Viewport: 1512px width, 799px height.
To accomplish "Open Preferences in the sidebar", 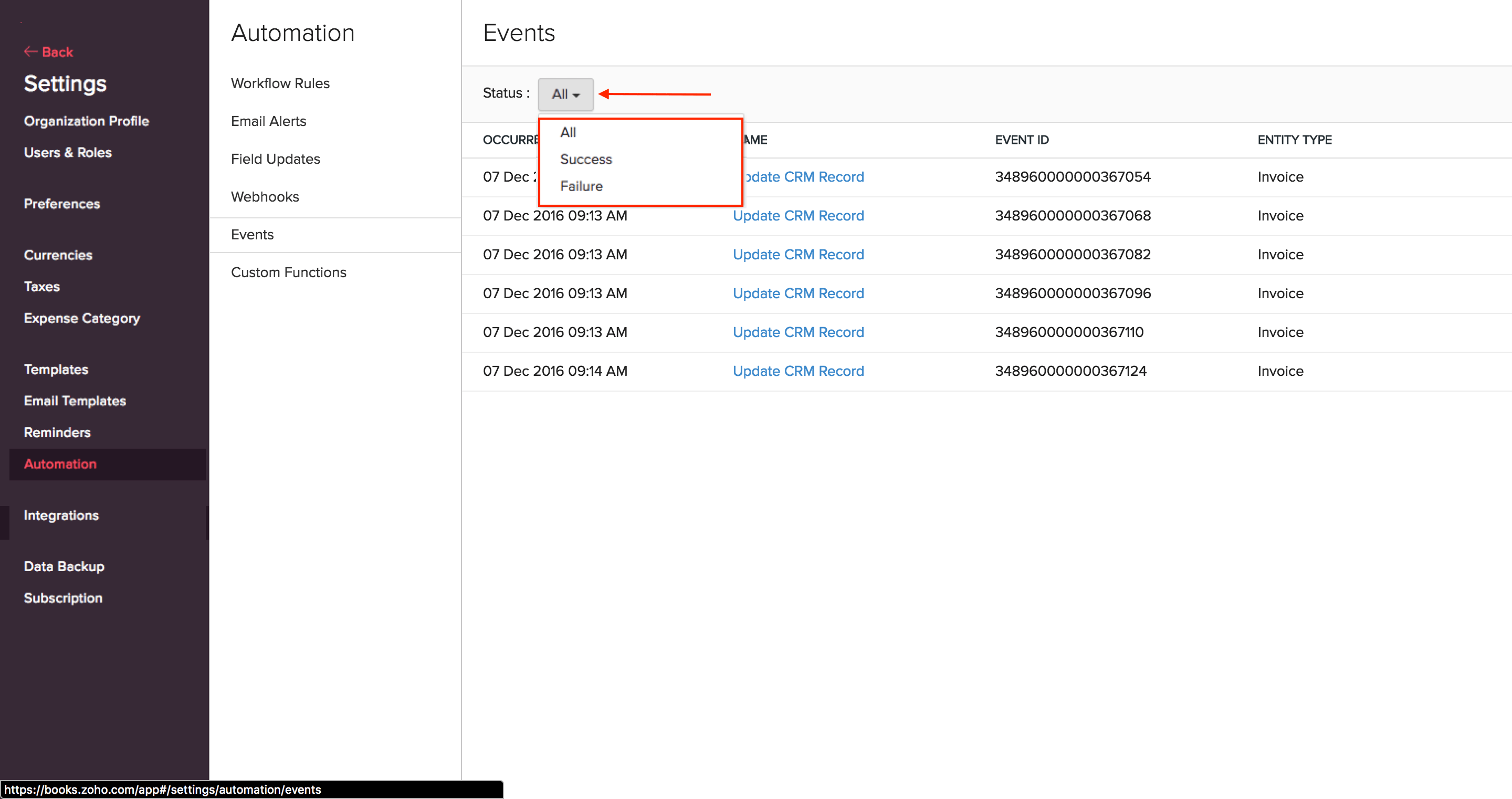I will pyautogui.click(x=61, y=204).
